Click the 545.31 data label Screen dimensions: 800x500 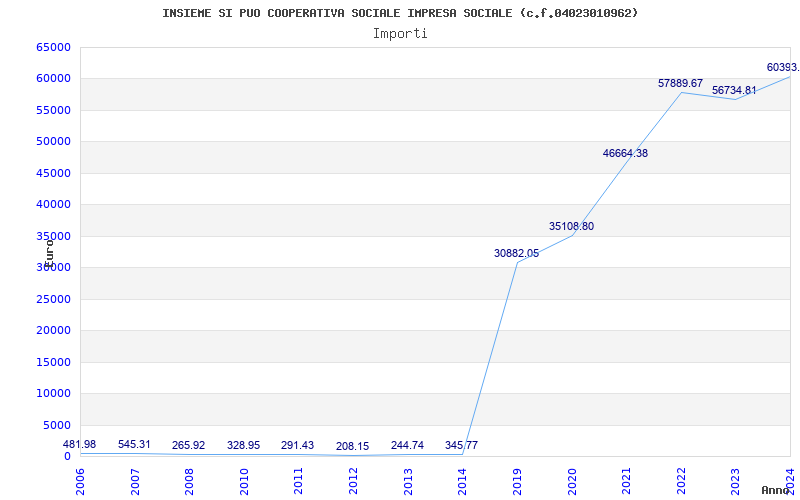click(x=134, y=444)
